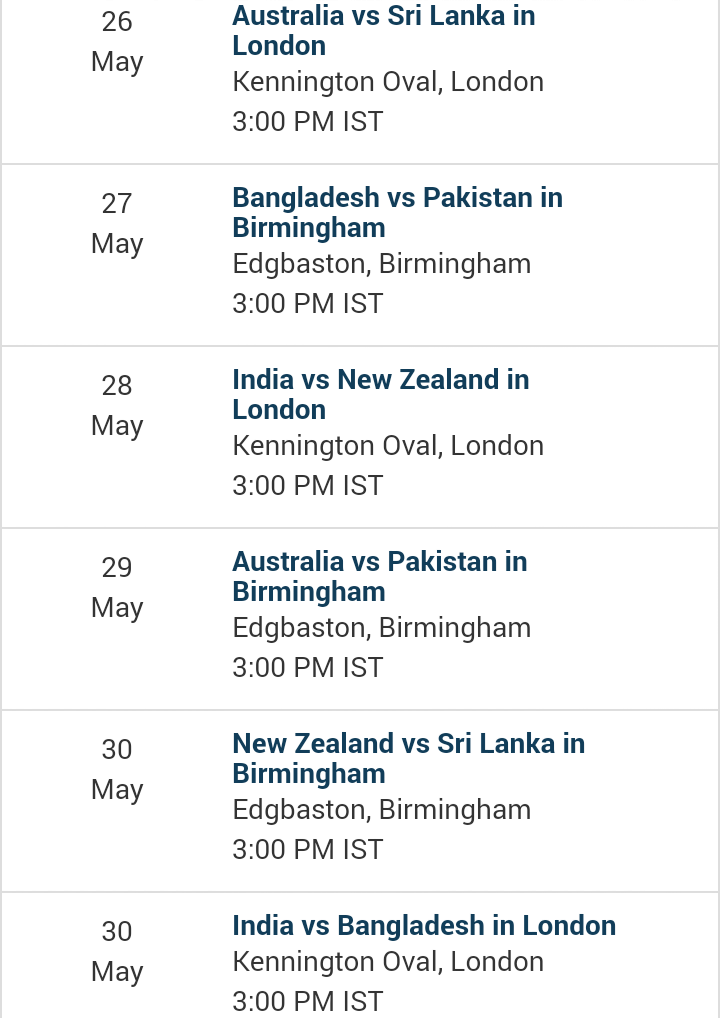This screenshot has width=720, height=1018.
Task: Select the 28 May date cell
Action: click(117, 405)
